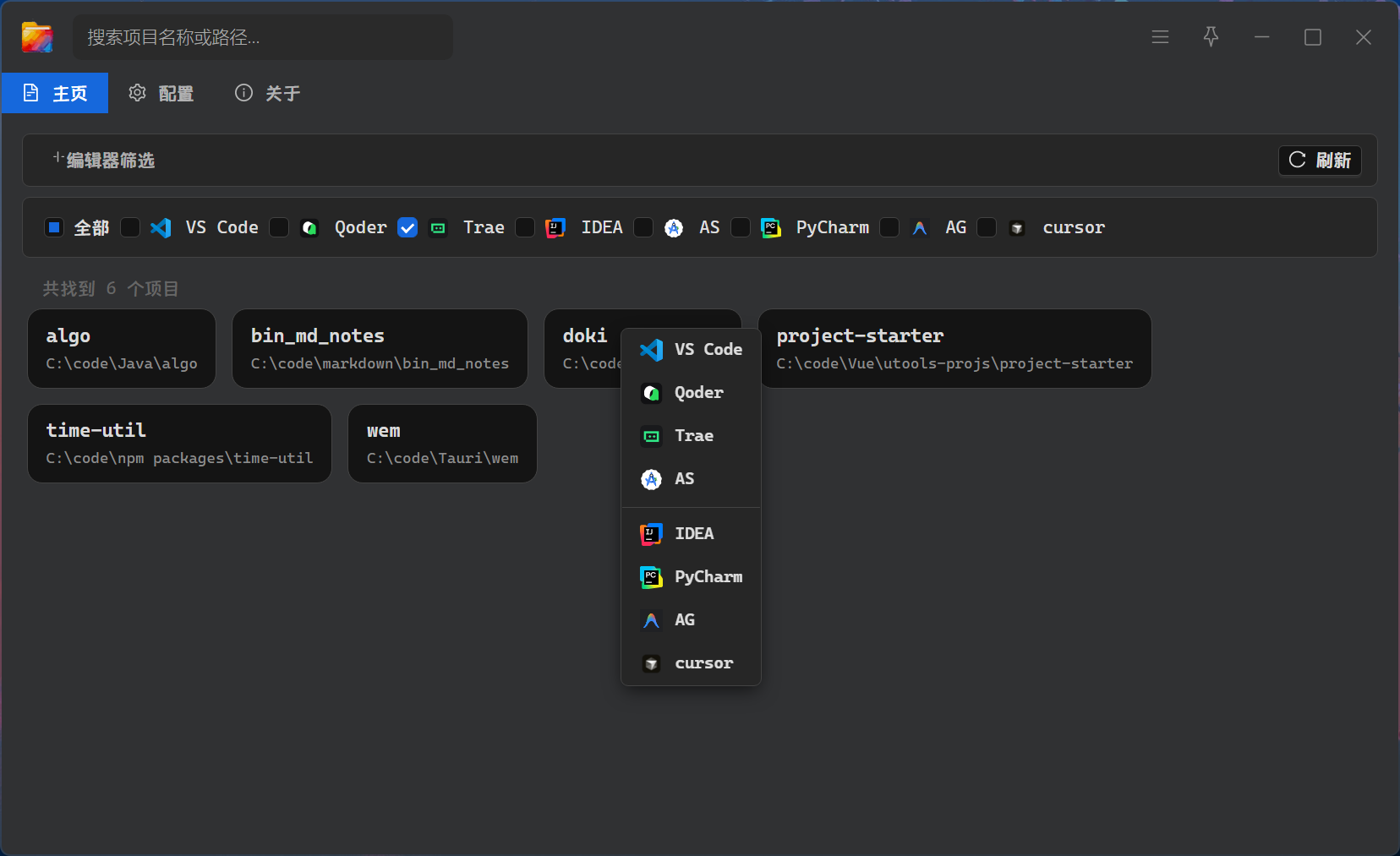Click the project search input field
The image size is (1400, 856).
tap(262, 37)
